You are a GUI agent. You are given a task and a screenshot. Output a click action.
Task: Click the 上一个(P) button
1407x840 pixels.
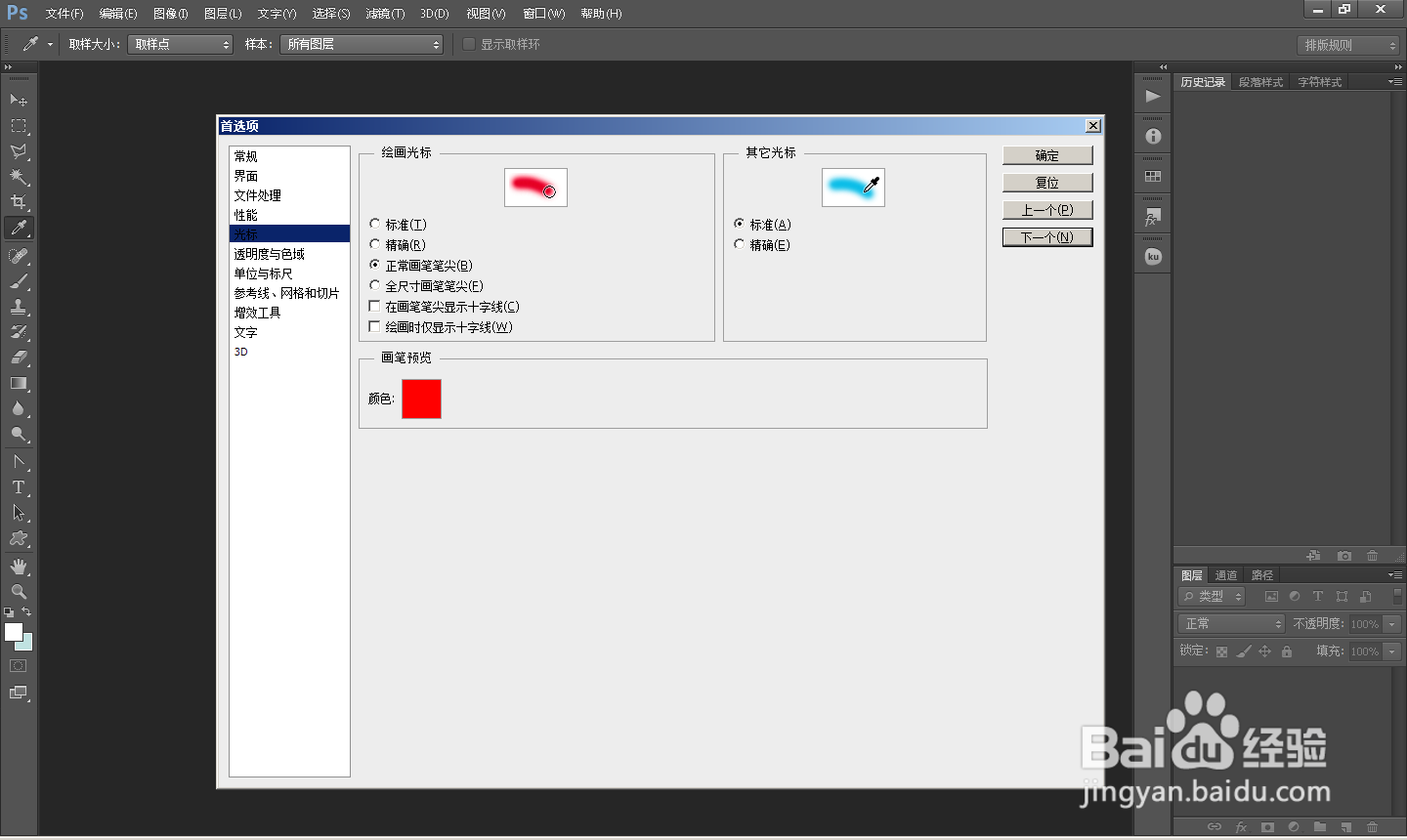point(1047,210)
